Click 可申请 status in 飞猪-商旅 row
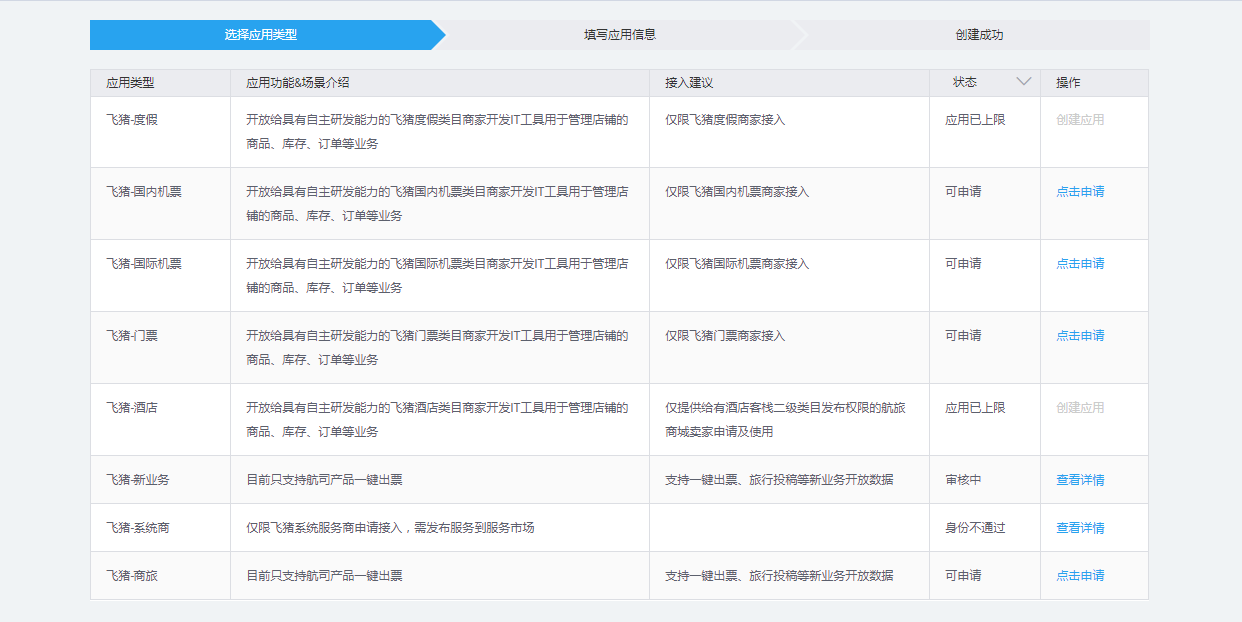The height and width of the screenshot is (622, 1242). coord(963,576)
